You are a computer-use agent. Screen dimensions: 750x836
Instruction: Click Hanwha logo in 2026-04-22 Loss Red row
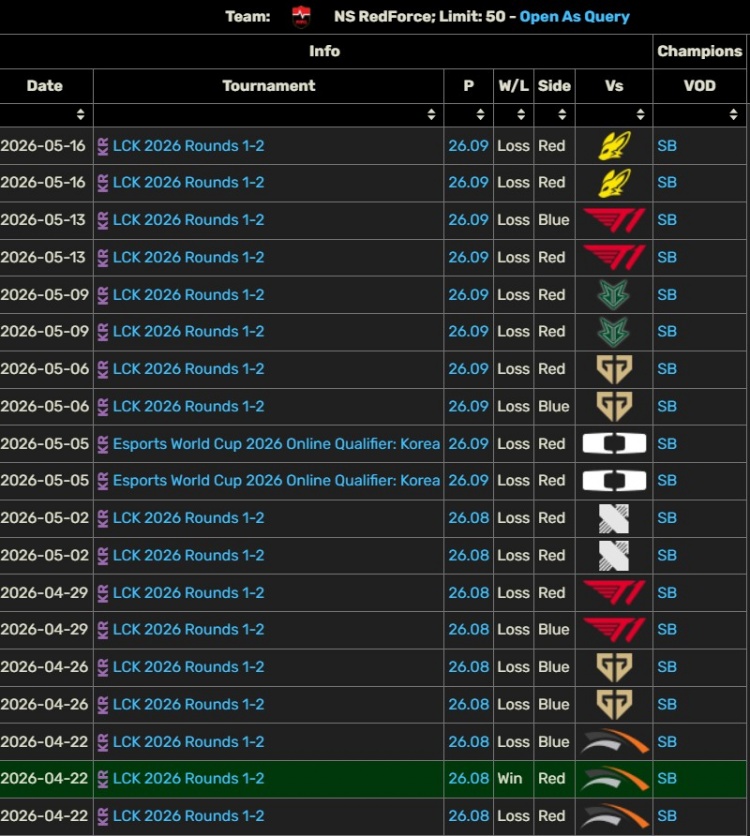pos(614,816)
